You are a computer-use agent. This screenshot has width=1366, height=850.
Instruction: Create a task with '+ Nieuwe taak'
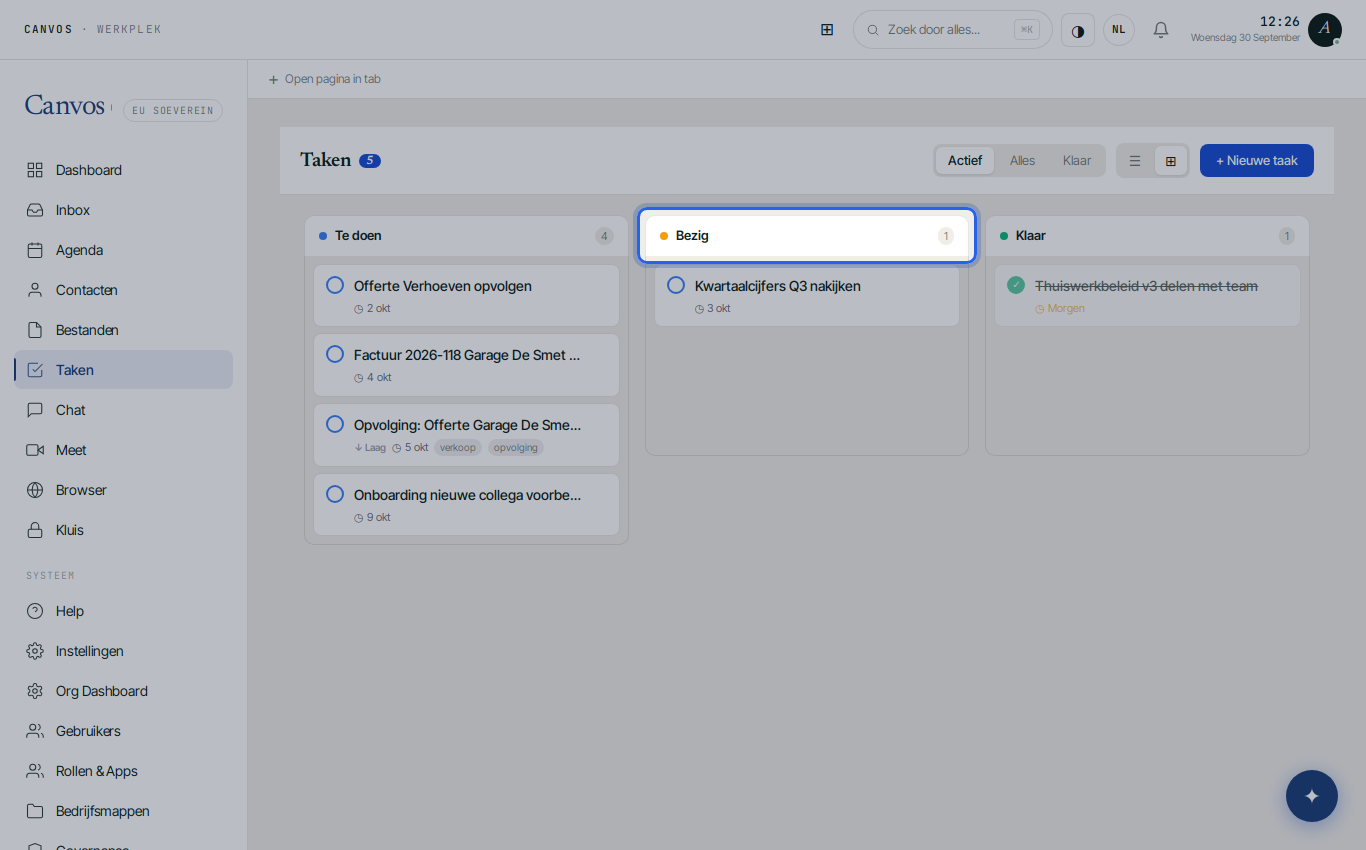pyautogui.click(x=1257, y=161)
